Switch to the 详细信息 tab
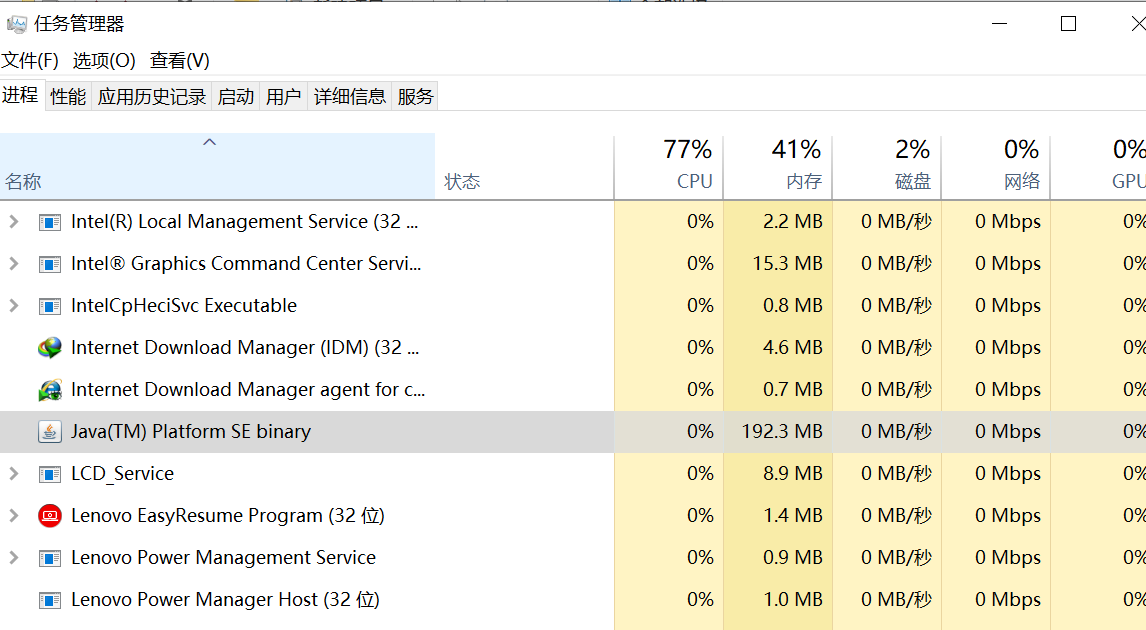 [349, 96]
